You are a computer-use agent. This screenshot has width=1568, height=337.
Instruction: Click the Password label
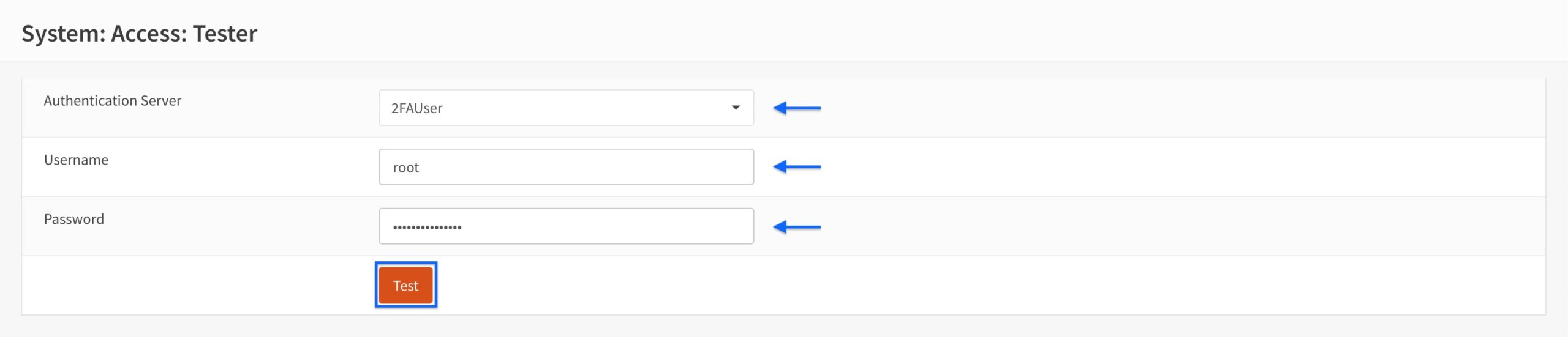tap(74, 219)
